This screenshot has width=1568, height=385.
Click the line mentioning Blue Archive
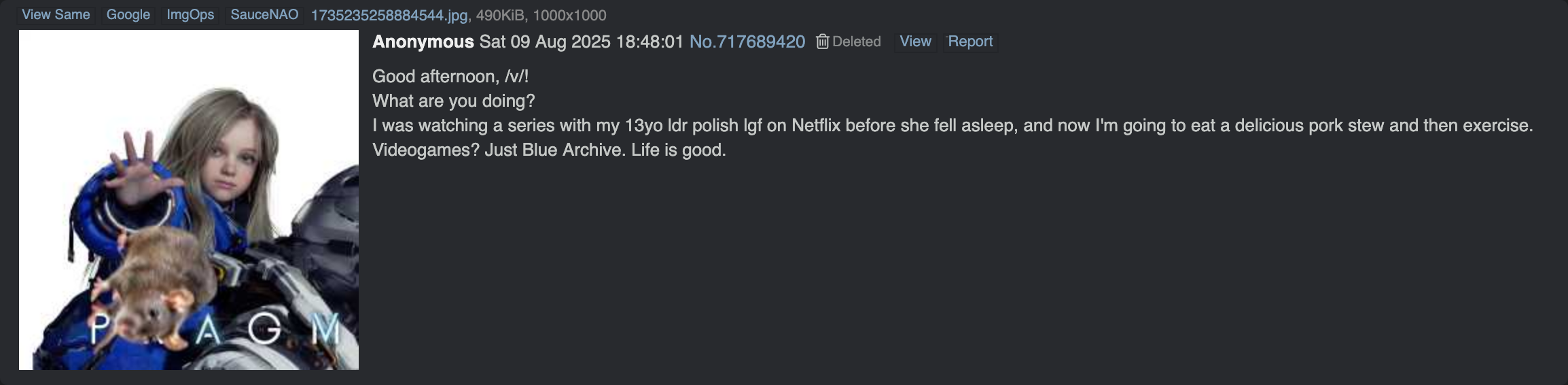point(549,150)
